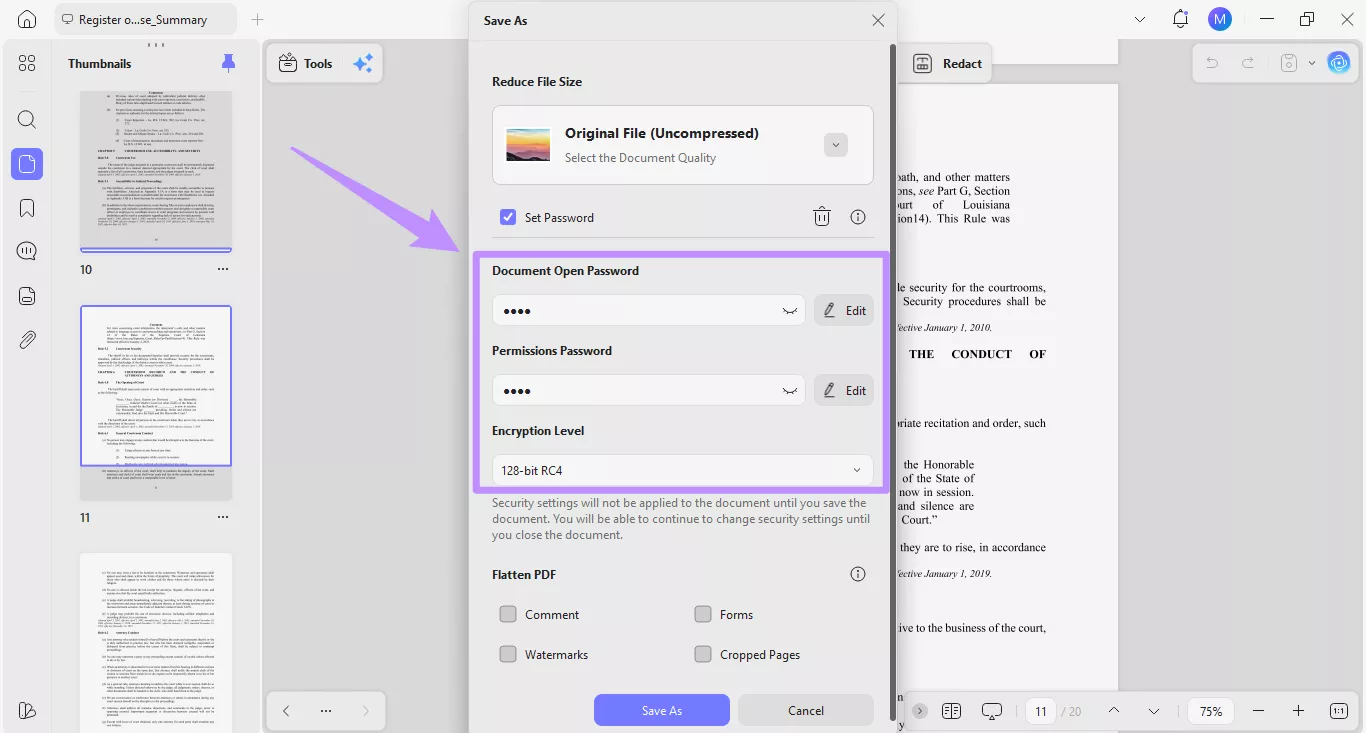The width and height of the screenshot is (1366, 733).
Task: Open the Encryption Level 128-bit RC4 dropdown
Action: (683, 470)
